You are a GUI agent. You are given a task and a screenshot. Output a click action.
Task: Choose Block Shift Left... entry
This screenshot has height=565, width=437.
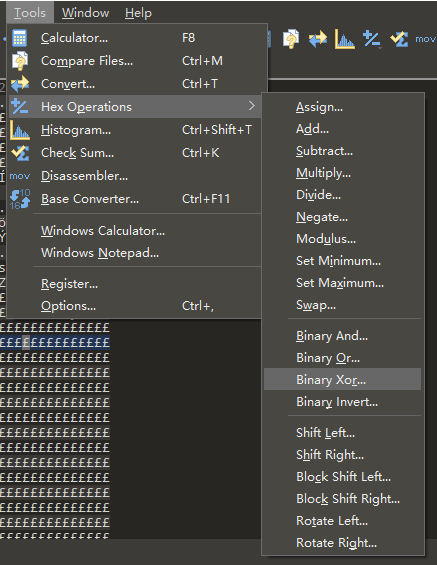343,477
